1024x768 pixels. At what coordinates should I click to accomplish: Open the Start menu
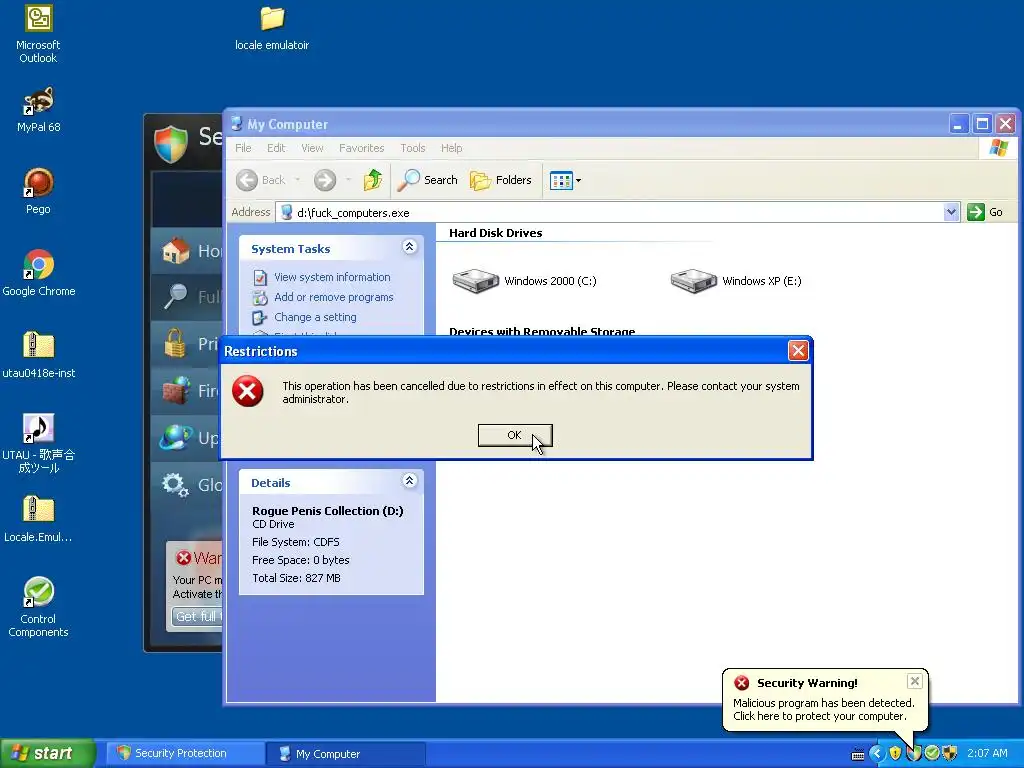(x=47, y=753)
